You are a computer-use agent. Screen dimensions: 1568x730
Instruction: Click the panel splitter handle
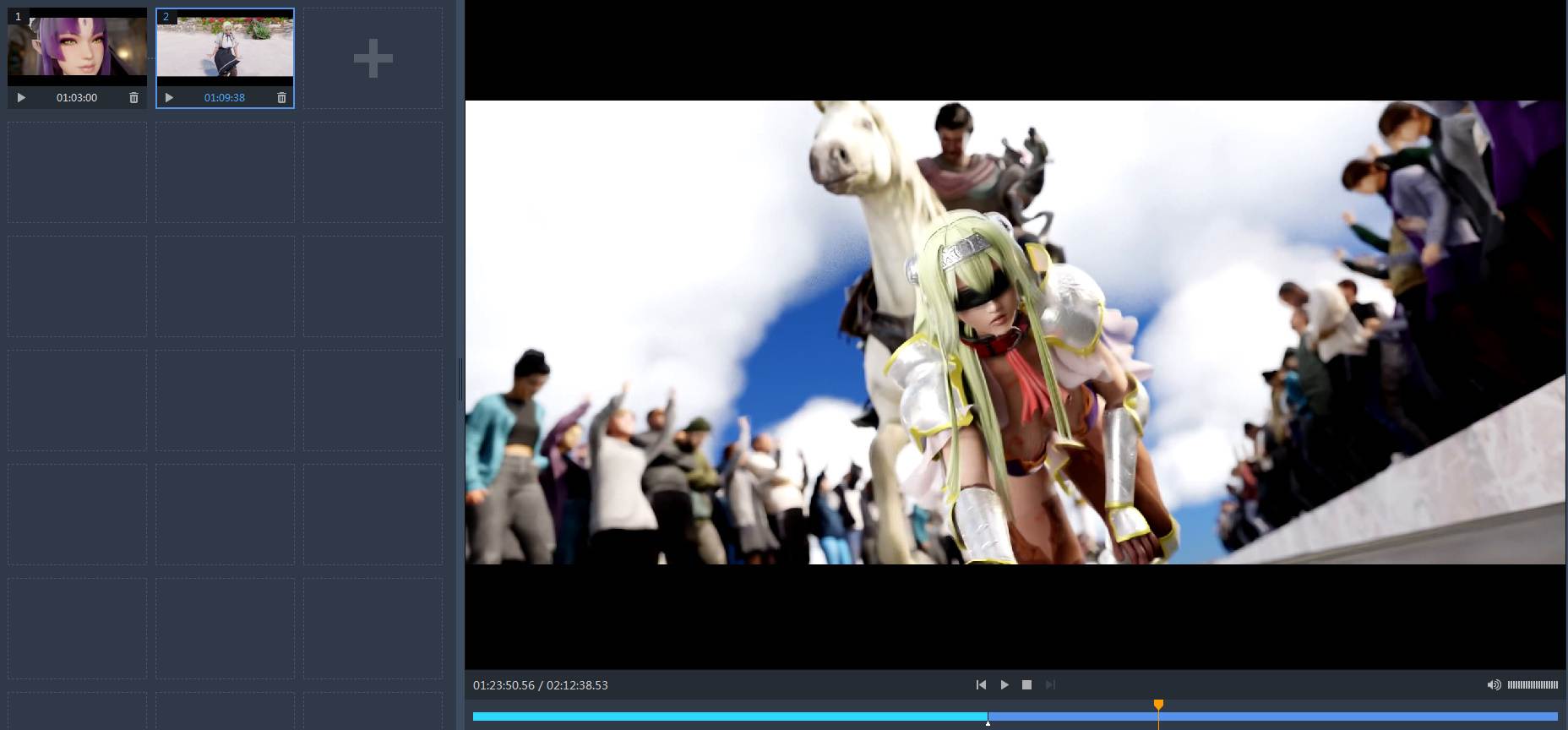click(x=460, y=379)
